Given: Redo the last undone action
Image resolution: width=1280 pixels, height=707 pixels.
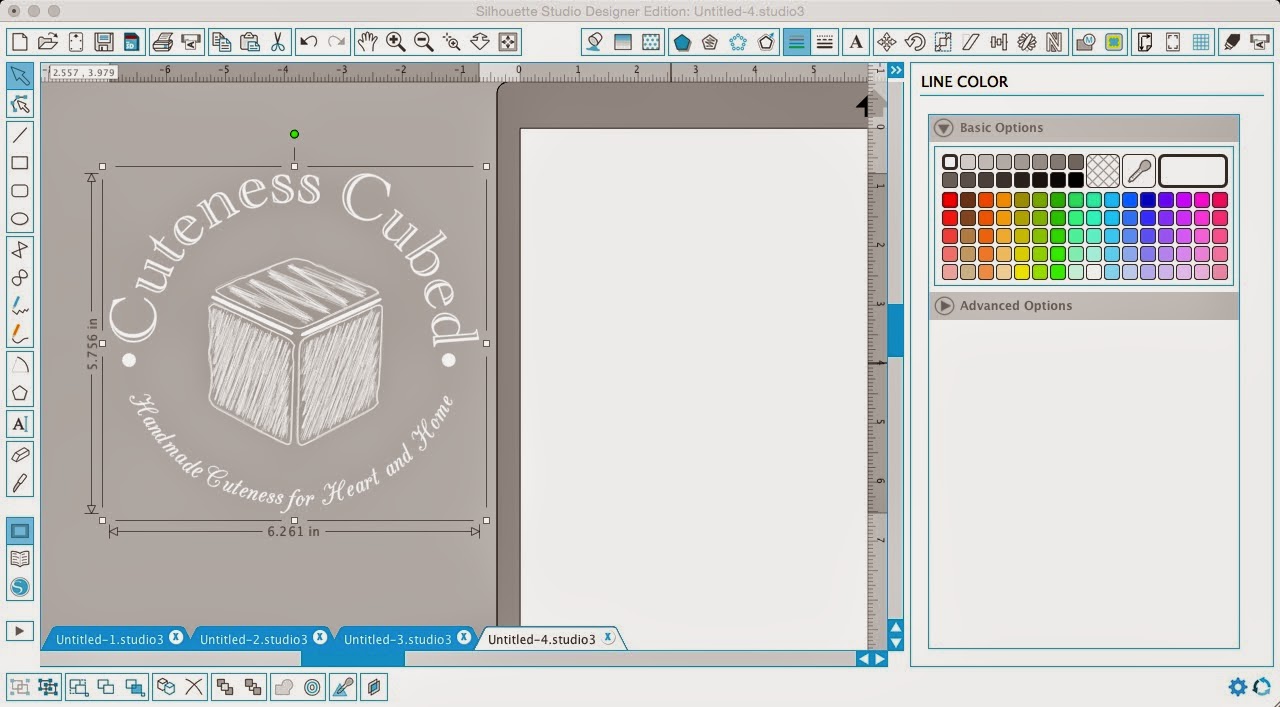Looking at the screenshot, I should tap(337, 42).
